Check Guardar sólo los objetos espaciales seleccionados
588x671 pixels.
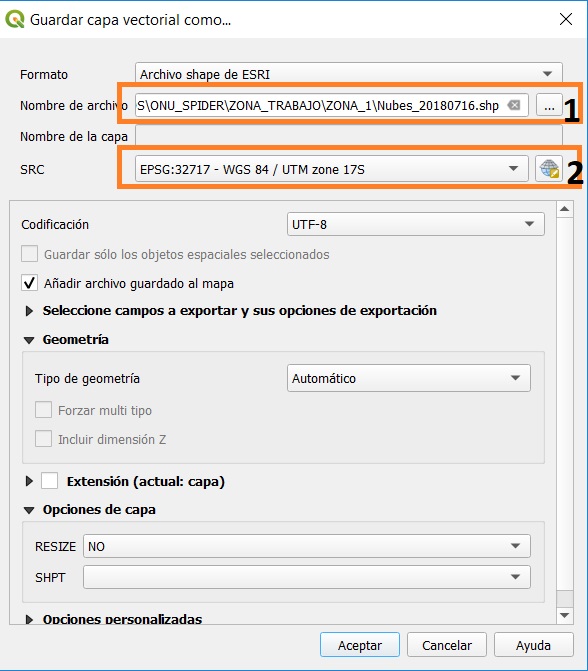click(30, 254)
